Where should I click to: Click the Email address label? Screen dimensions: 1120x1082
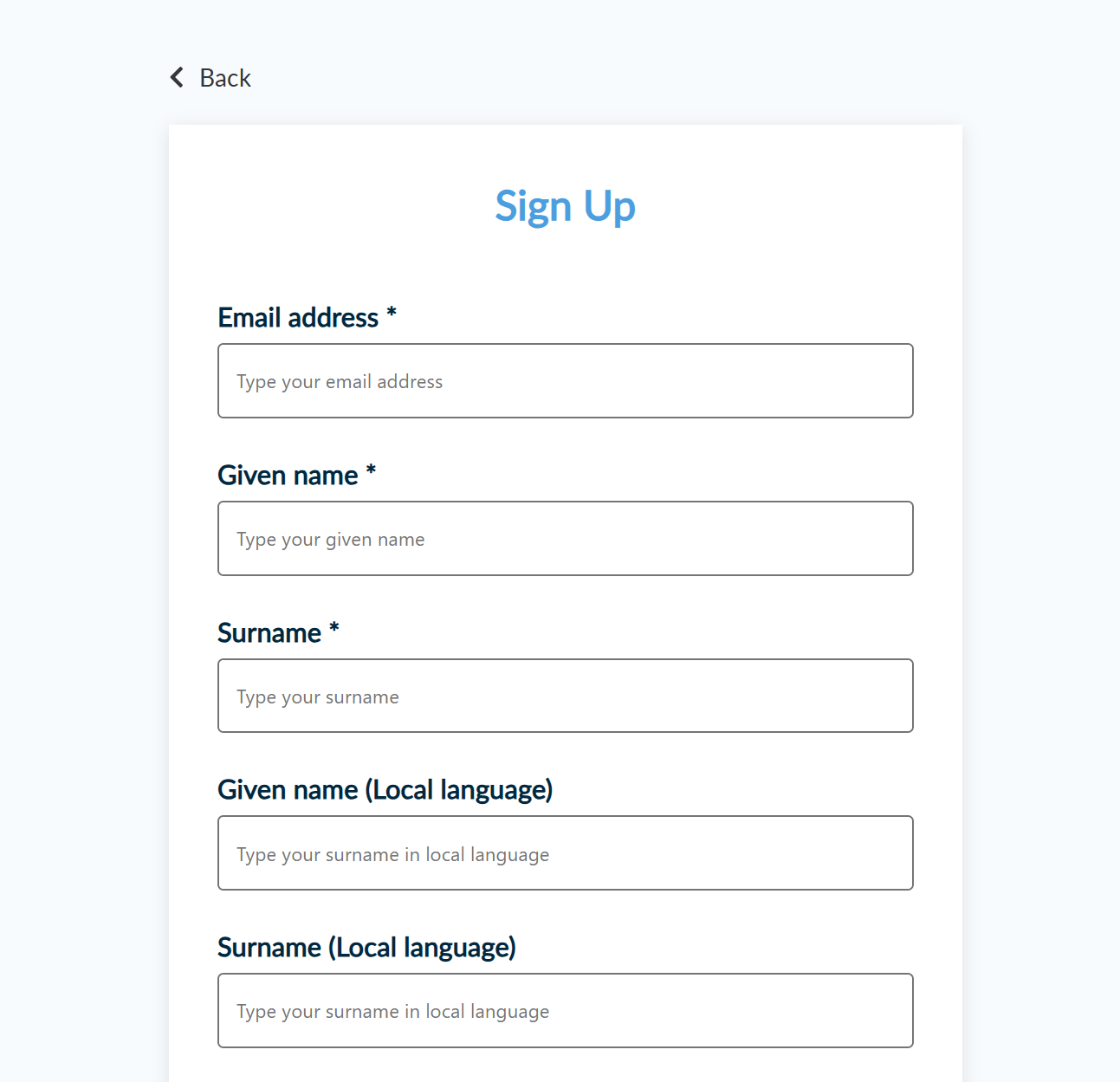tap(299, 318)
